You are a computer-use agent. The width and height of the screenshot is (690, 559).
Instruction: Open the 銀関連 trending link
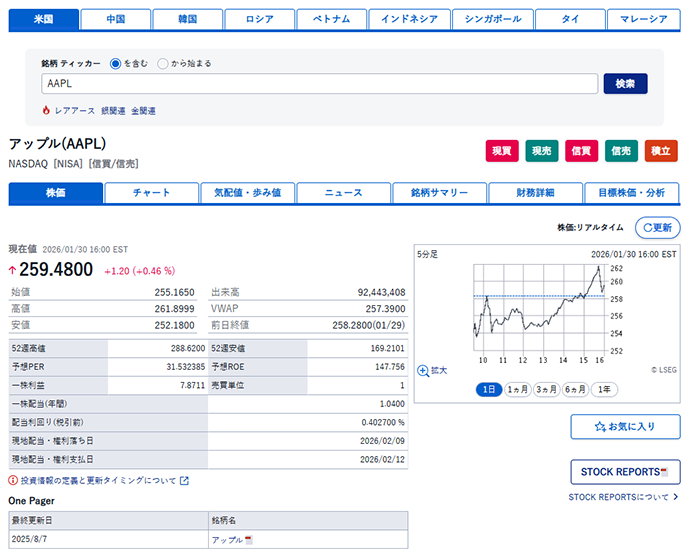(113, 111)
